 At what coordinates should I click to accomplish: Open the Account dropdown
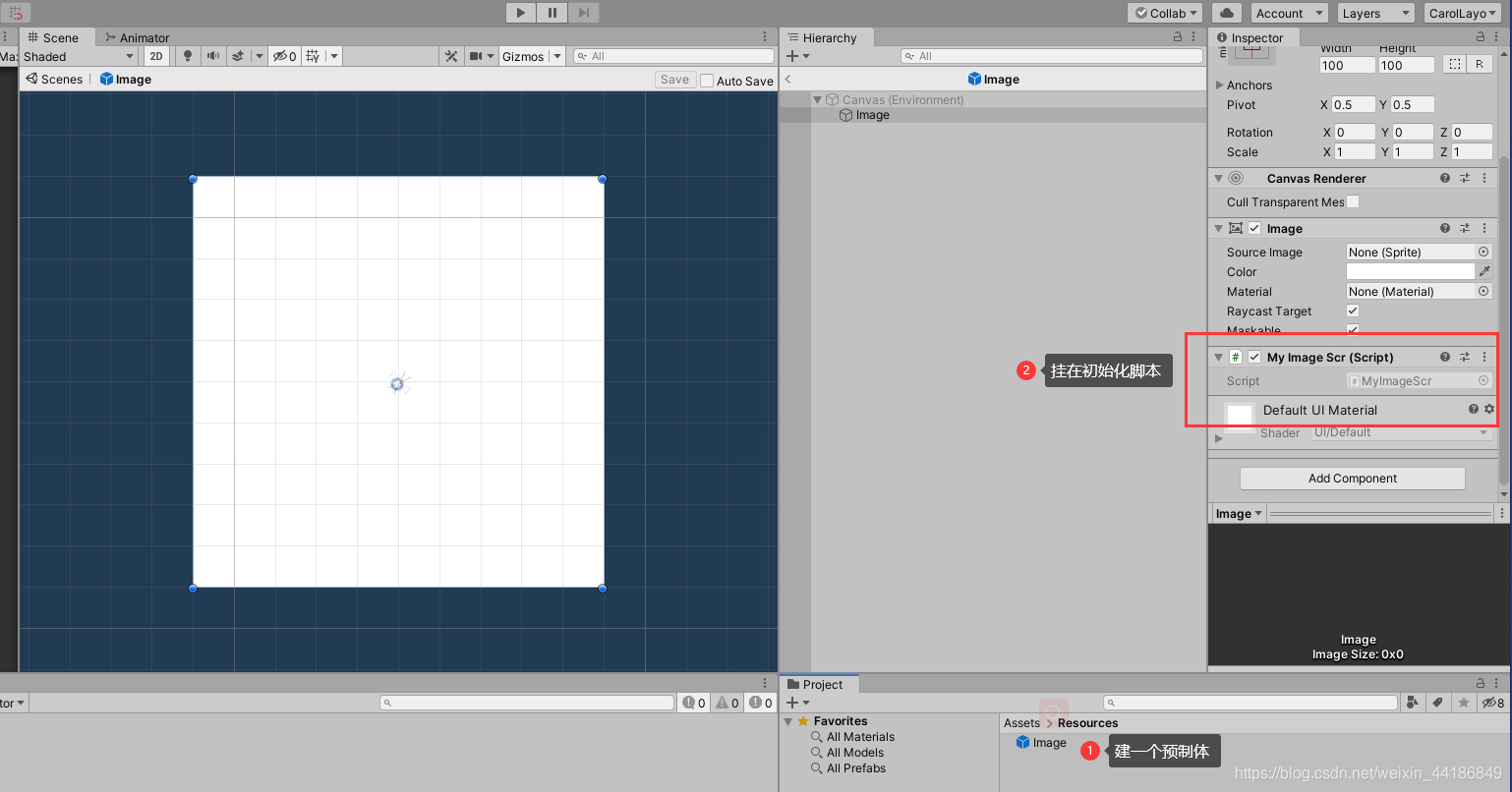[1289, 13]
